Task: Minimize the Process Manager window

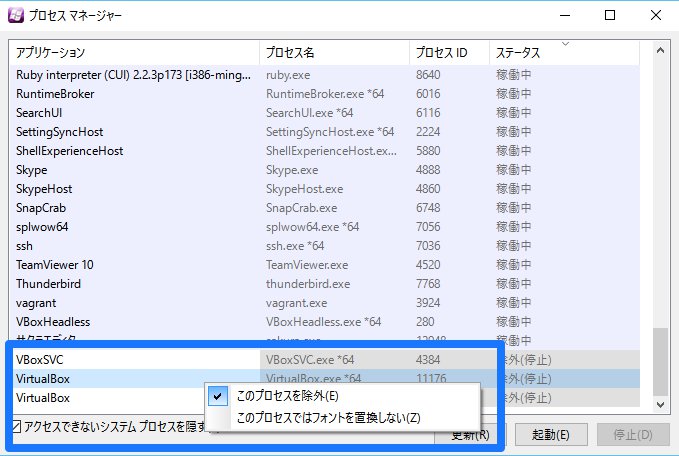Action: pyautogui.click(x=565, y=16)
